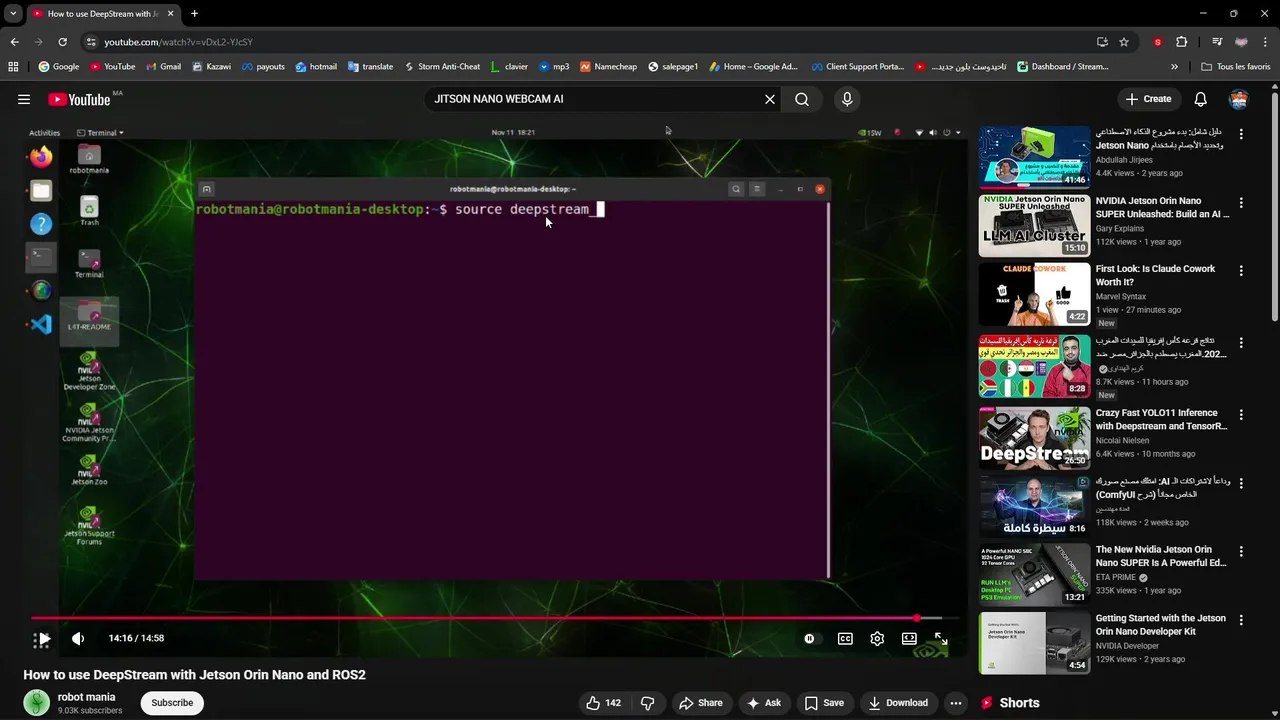This screenshot has height=720, width=1280.
Task: Save video to a playlist
Action: point(825,703)
